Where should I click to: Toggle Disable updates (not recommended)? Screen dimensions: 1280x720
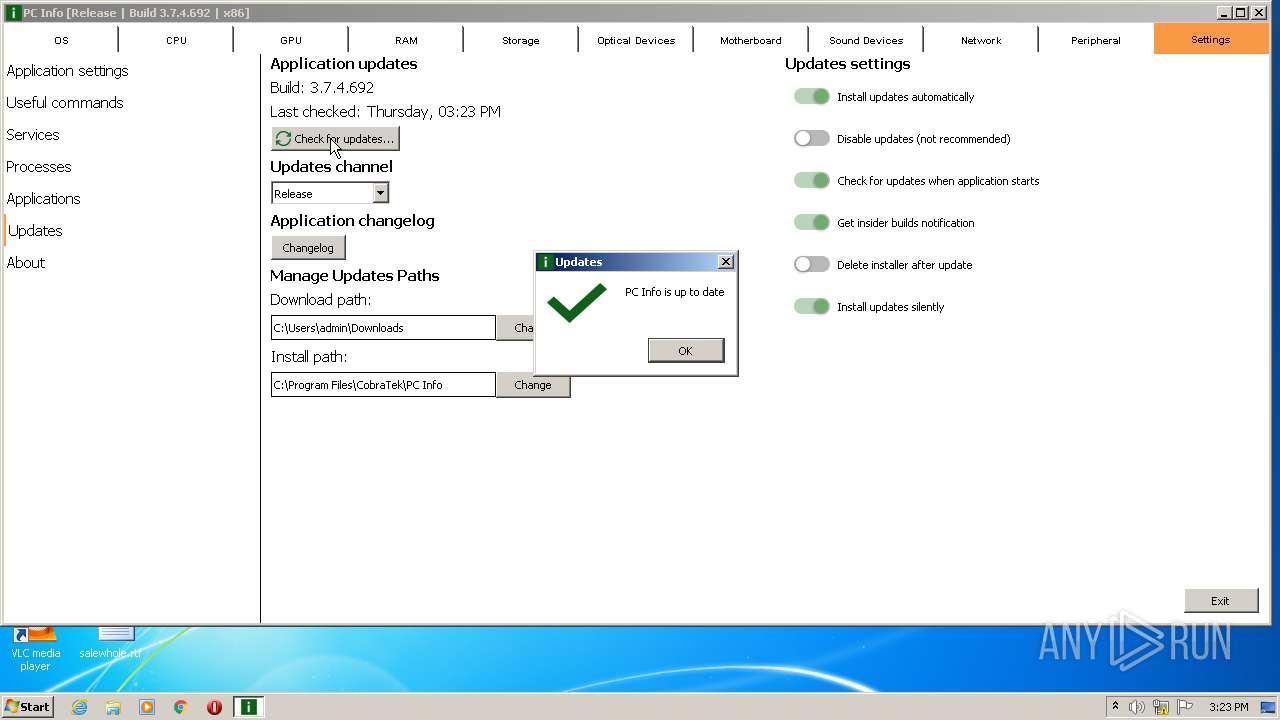(x=812, y=139)
